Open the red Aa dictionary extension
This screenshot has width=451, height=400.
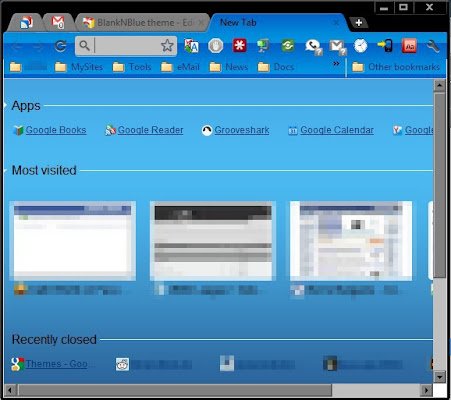pos(409,46)
